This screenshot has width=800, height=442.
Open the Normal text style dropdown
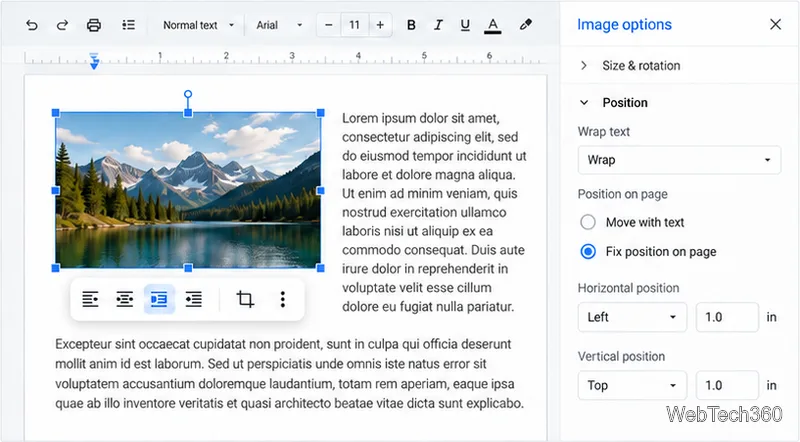tap(198, 25)
